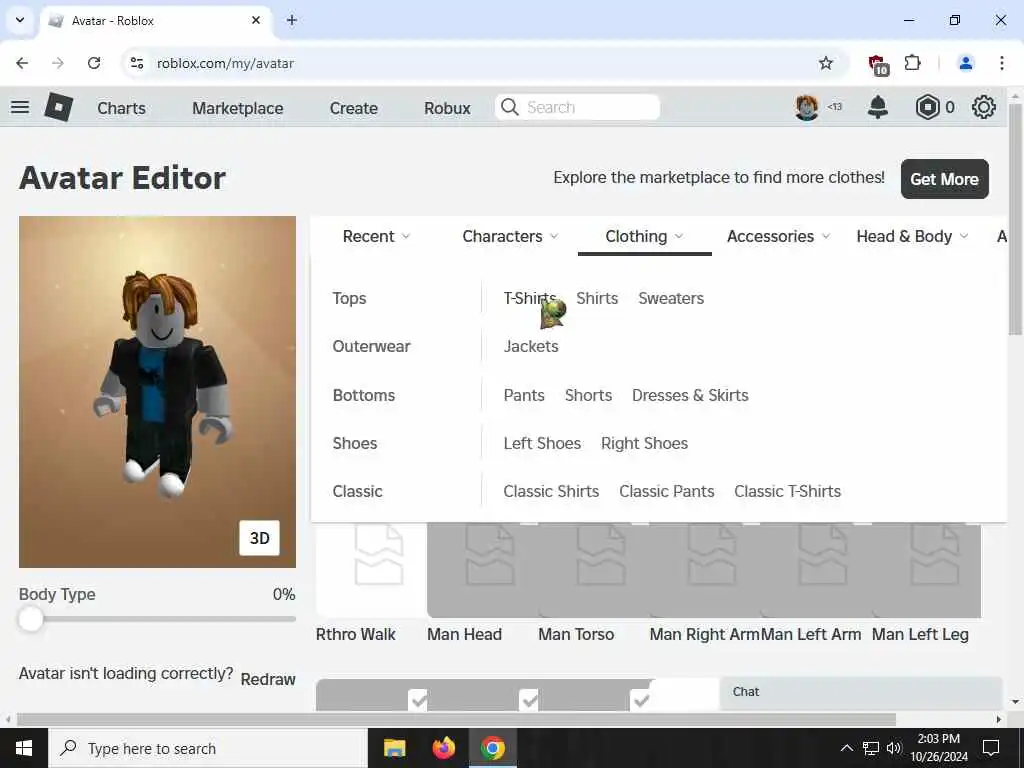This screenshot has width=1024, height=768.
Task: Select Classic Shirts
Action: coord(551,491)
